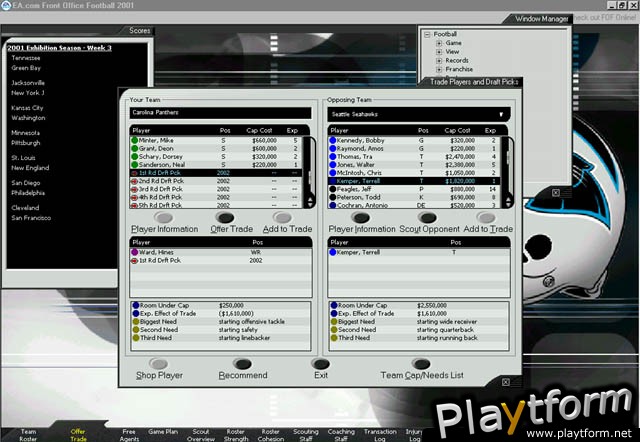Open the Coaching Staff bottom tab

(x=341, y=435)
